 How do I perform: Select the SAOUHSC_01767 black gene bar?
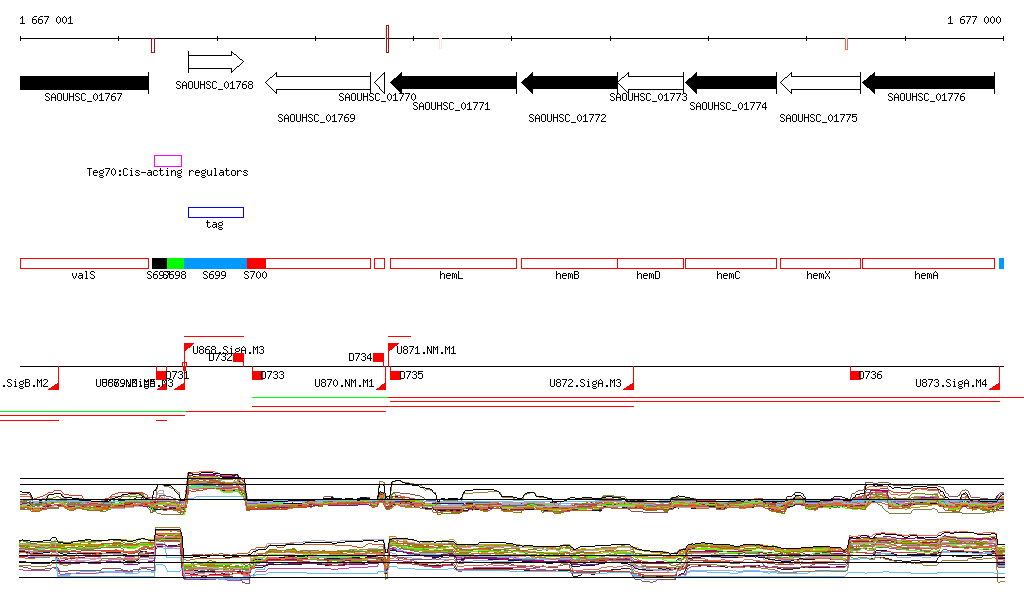[84, 83]
